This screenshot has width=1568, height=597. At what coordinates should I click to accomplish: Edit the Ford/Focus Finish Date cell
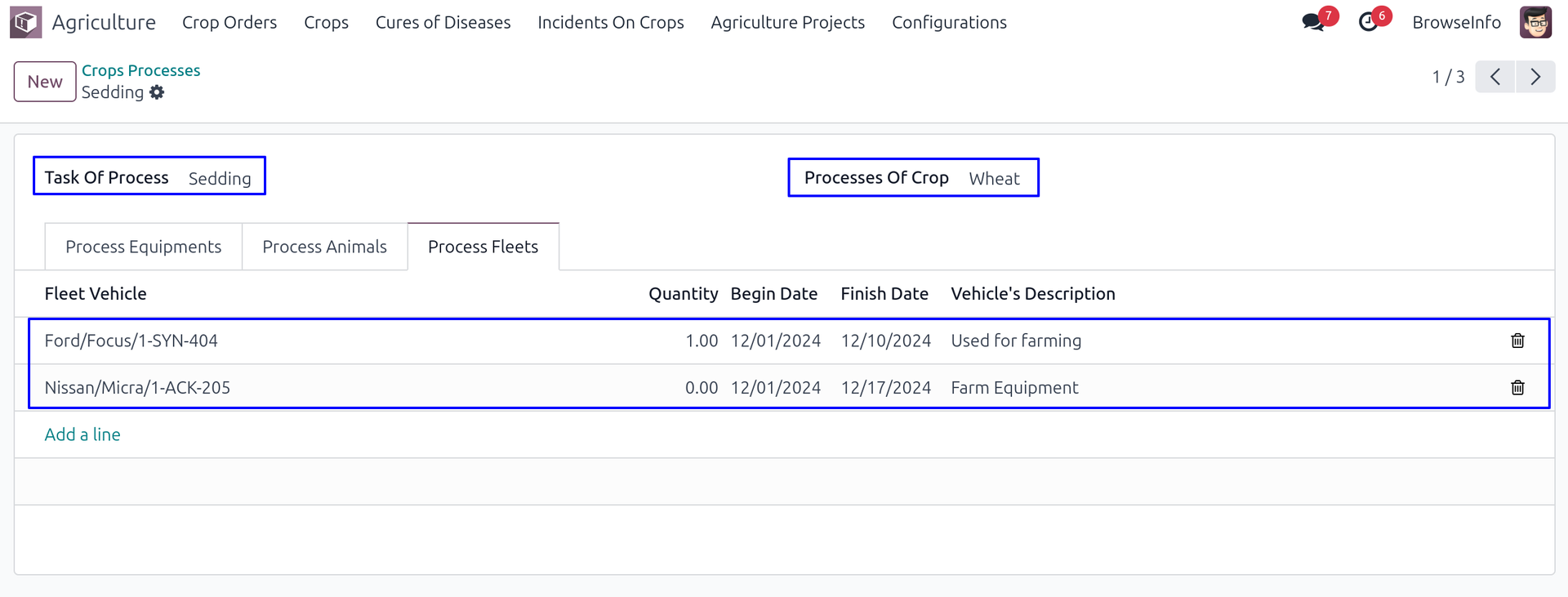pos(885,341)
